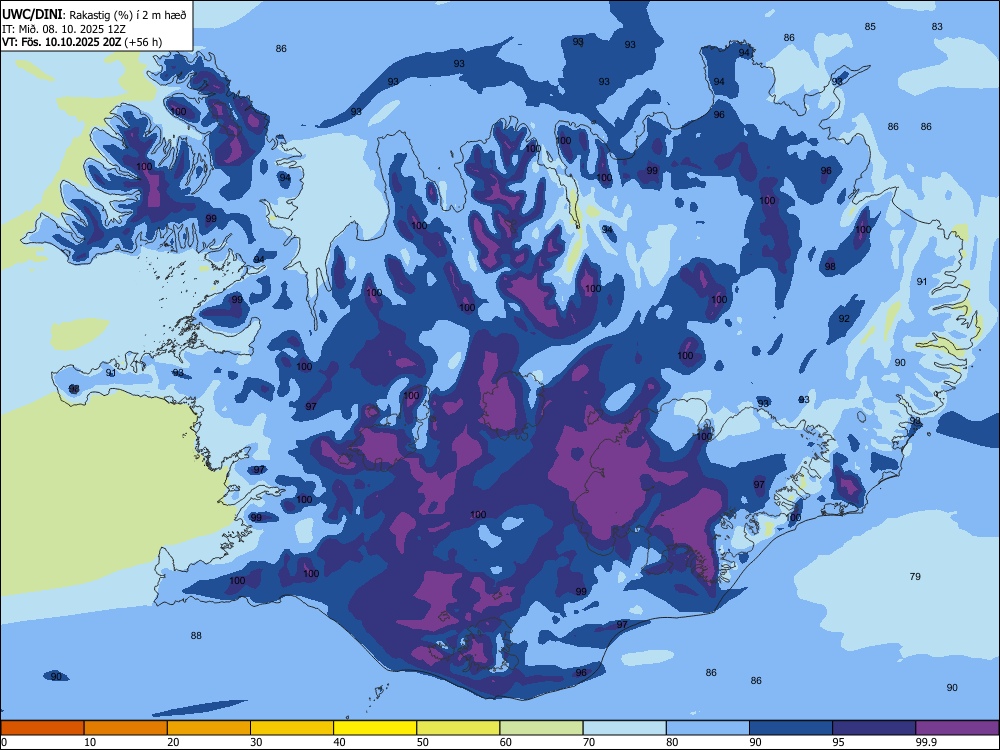Screen dimensions: 1000x750
Task: Click the dark orange 0–10 legend swatch
Action: tap(42, 728)
